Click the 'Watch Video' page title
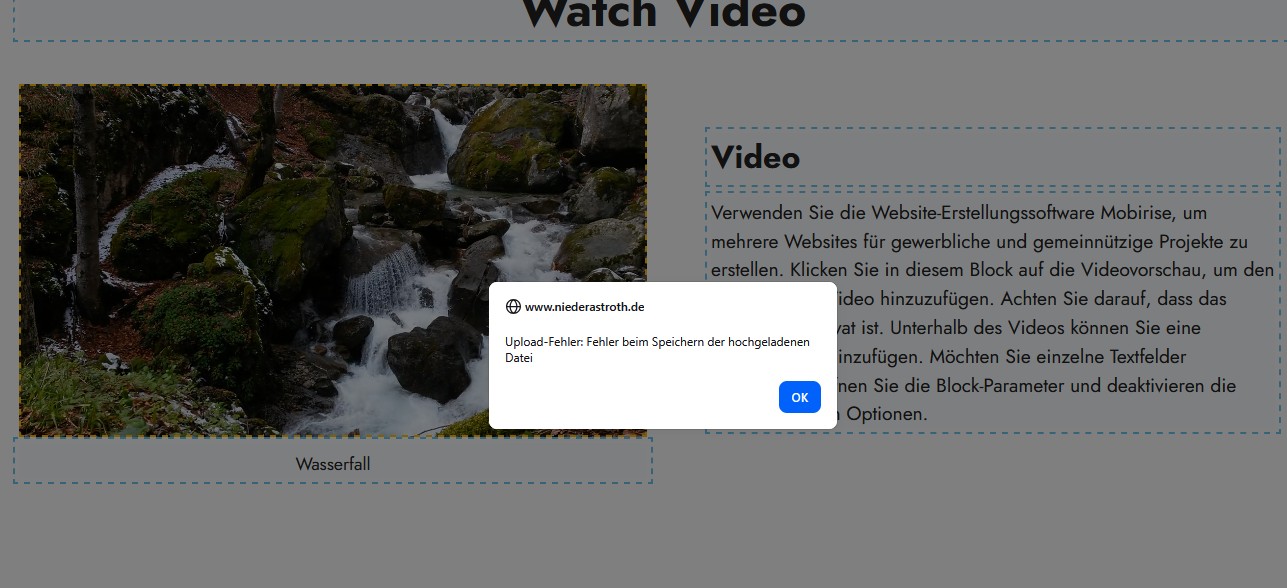The height and width of the screenshot is (588, 1287). [x=663, y=14]
